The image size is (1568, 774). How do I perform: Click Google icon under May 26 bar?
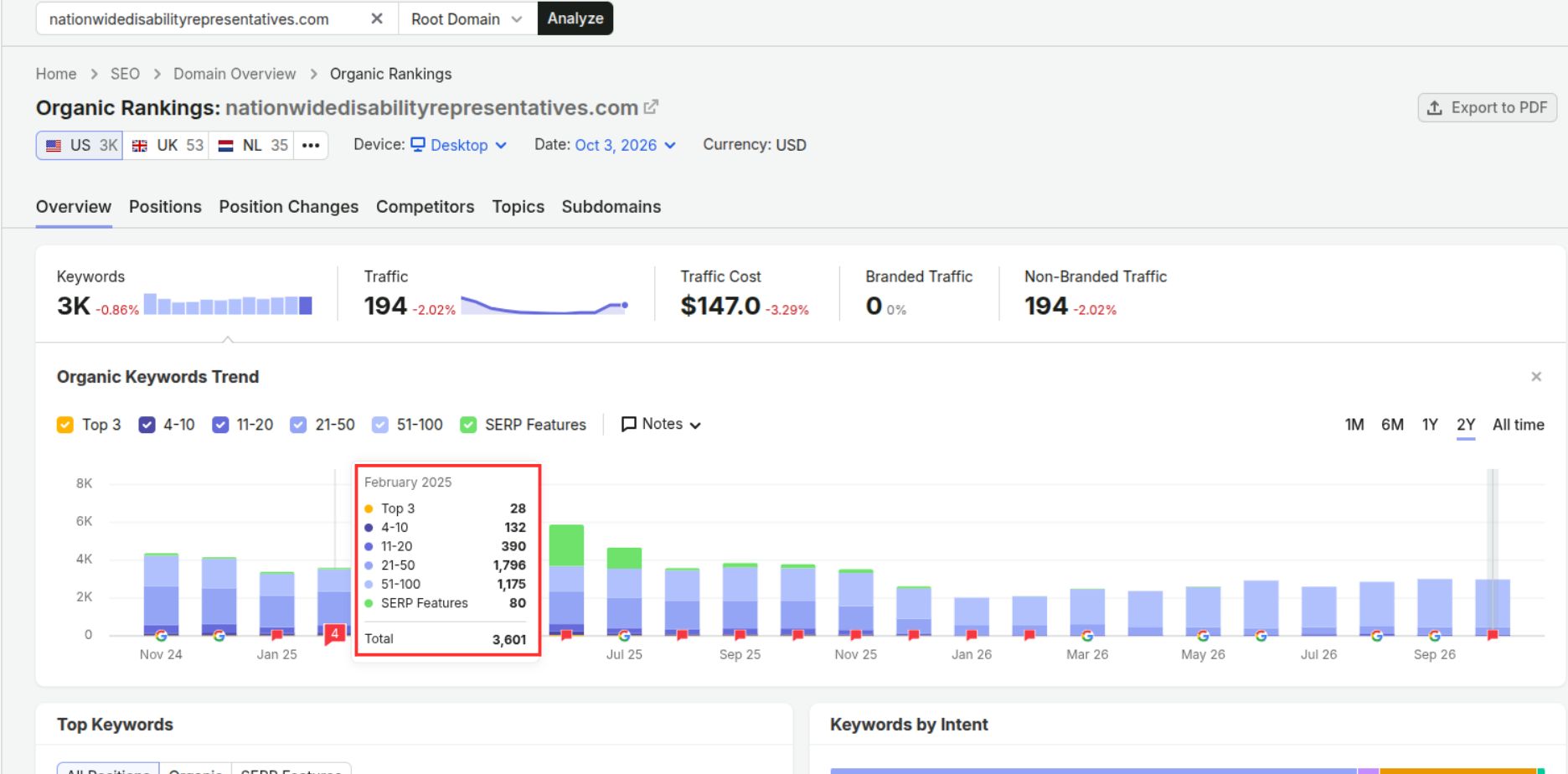(1203, 636)
